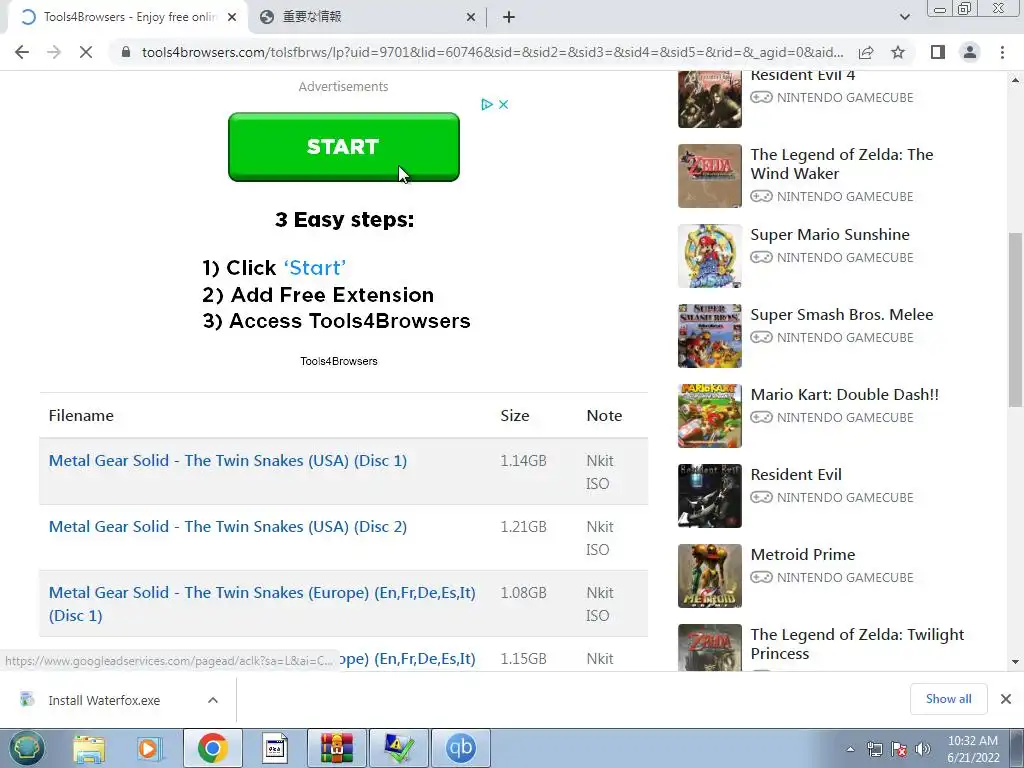The height and width of the screenshot is (768, 1024).
Task: Click the Filename column header
Action: point(81,416)
